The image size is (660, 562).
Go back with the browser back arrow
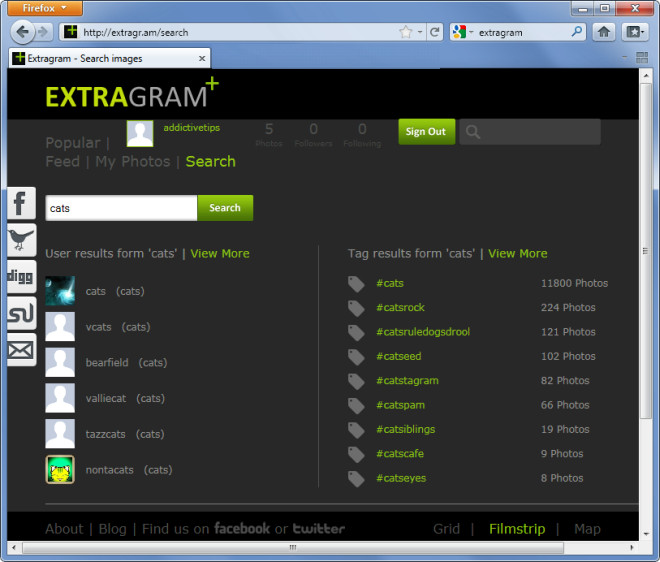pyautogui.click(x=22, y=32)
